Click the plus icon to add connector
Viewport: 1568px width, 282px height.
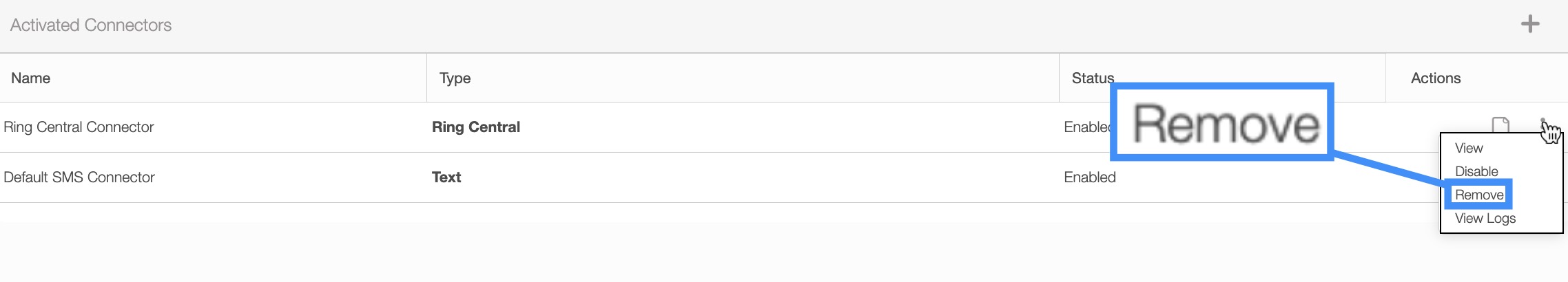coord(1530,25)
